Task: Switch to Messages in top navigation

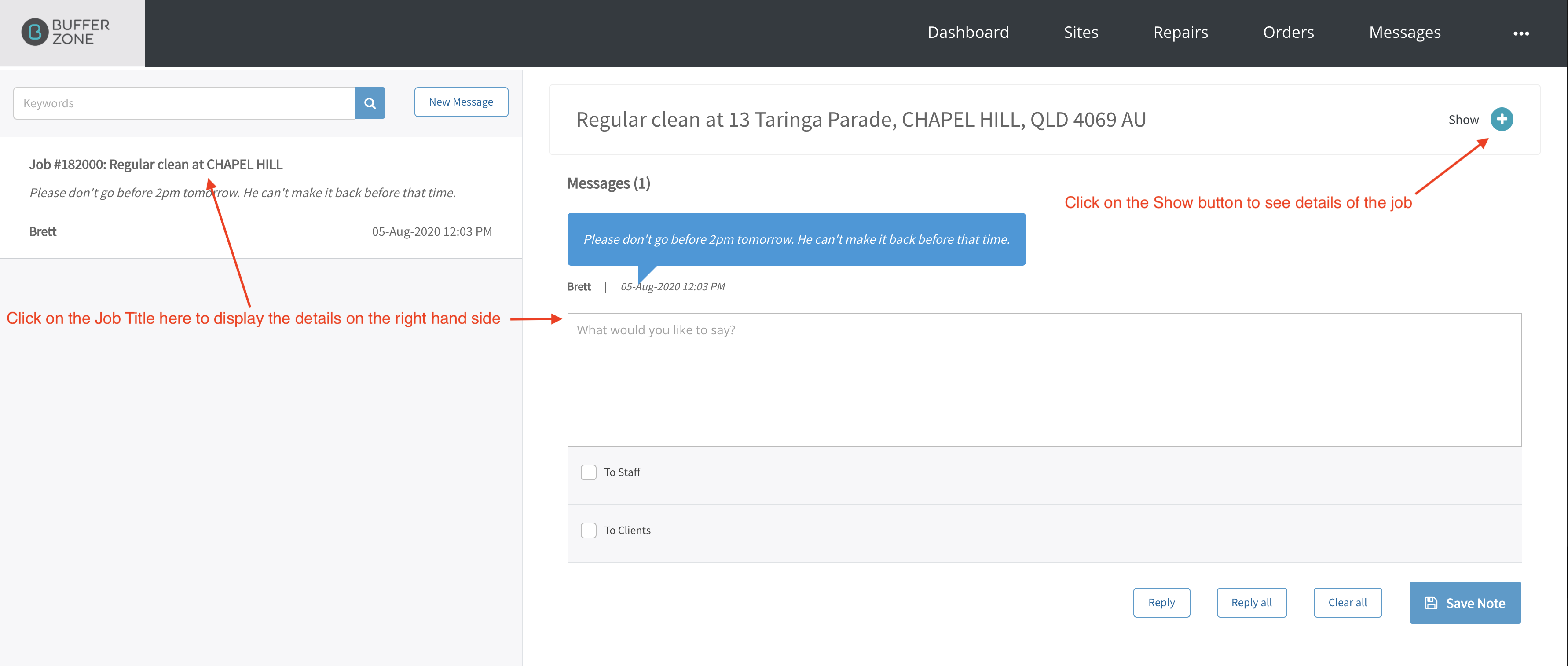Action: coord(1404,32)
